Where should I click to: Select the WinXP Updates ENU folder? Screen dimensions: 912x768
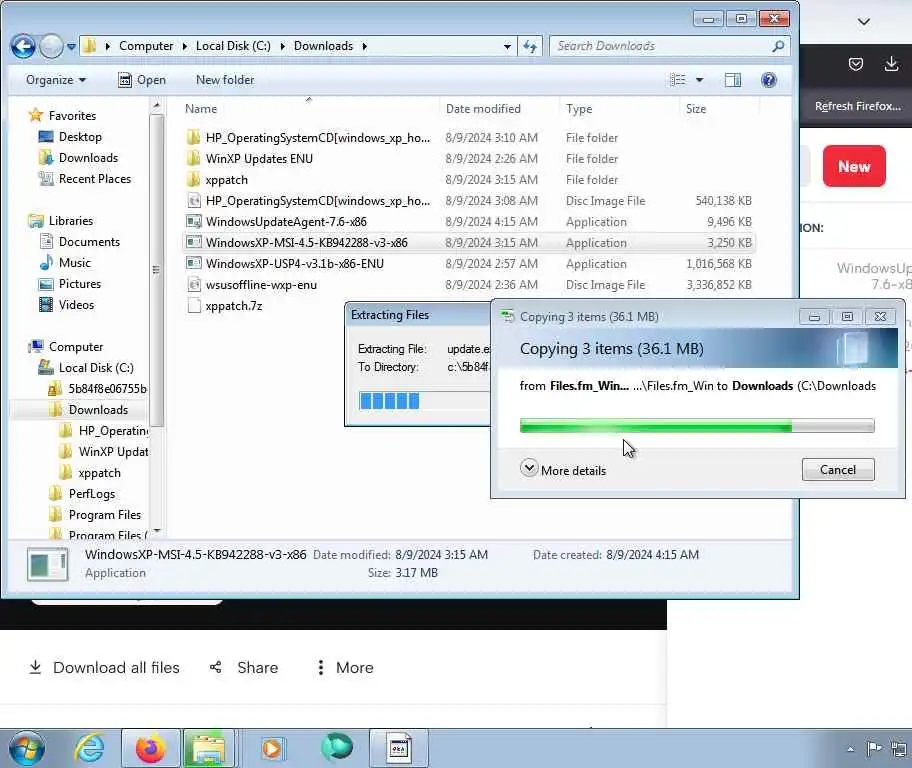[259, 159]
